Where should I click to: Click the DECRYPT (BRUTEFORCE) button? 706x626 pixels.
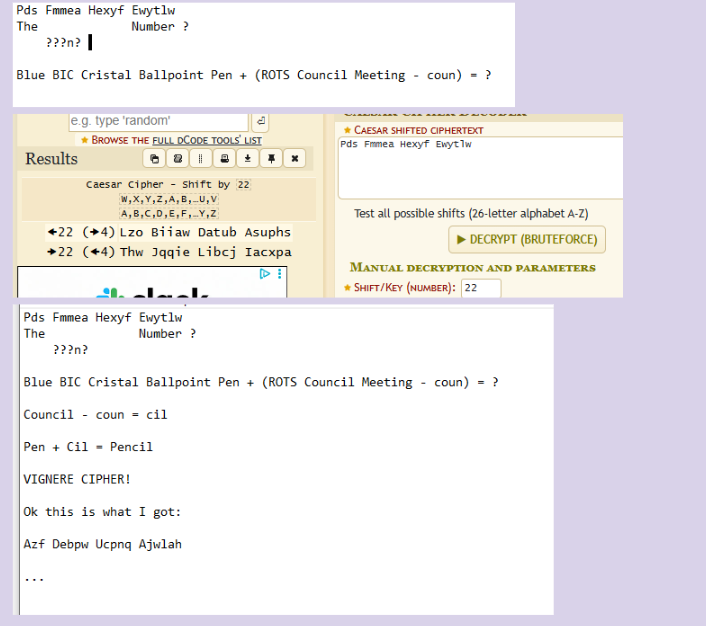[527, 240]
